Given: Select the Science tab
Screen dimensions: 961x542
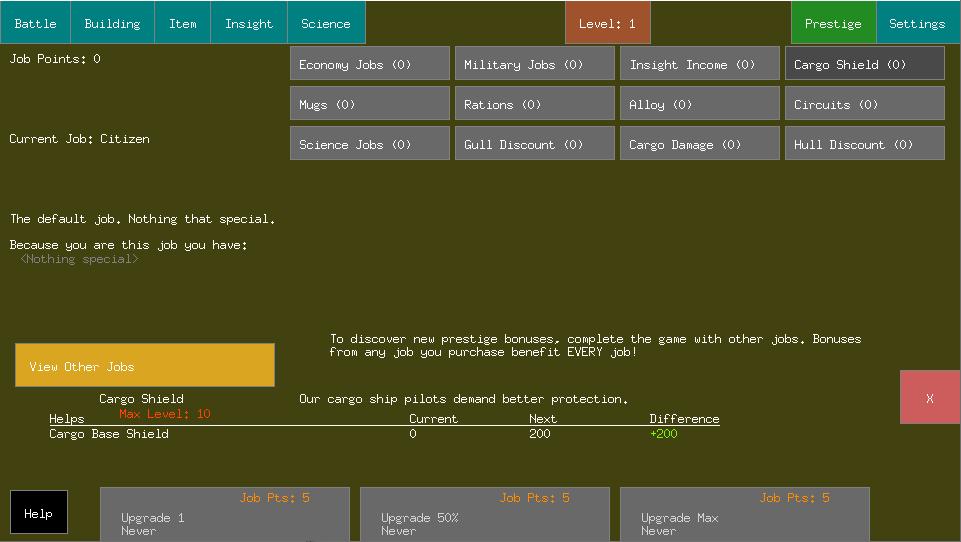Looking at the screenshot, I should pos(326,23).
